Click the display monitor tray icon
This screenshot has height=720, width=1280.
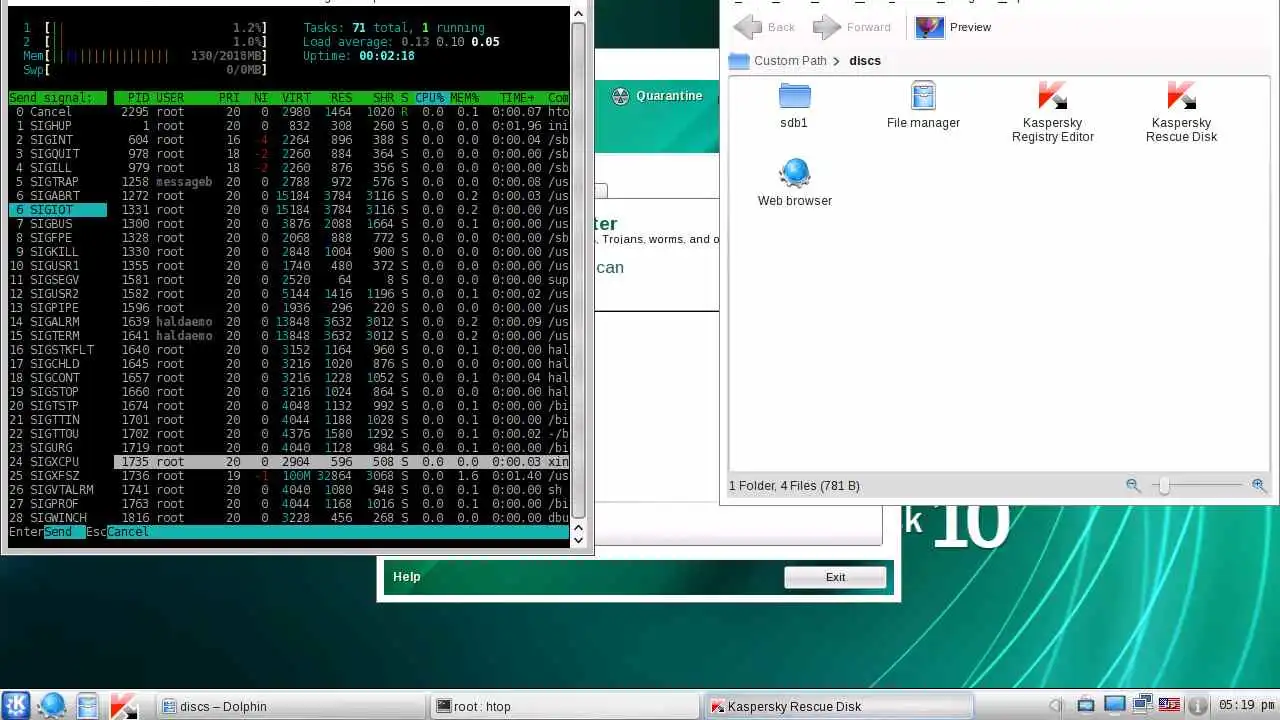pyautogui.click(x=1114, y=705)
